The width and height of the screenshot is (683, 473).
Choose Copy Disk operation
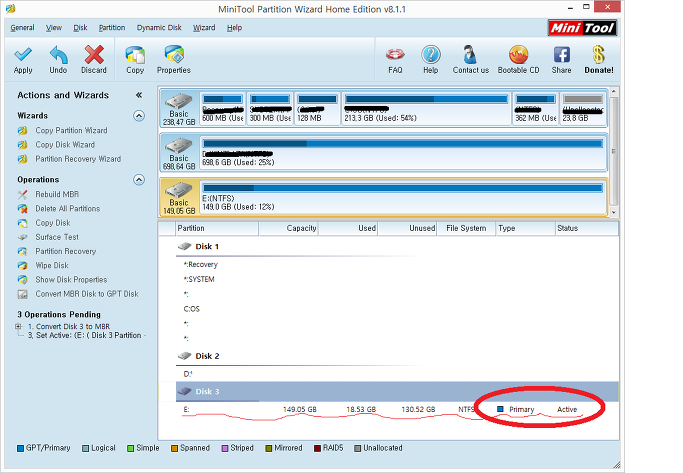coord(53,223)
